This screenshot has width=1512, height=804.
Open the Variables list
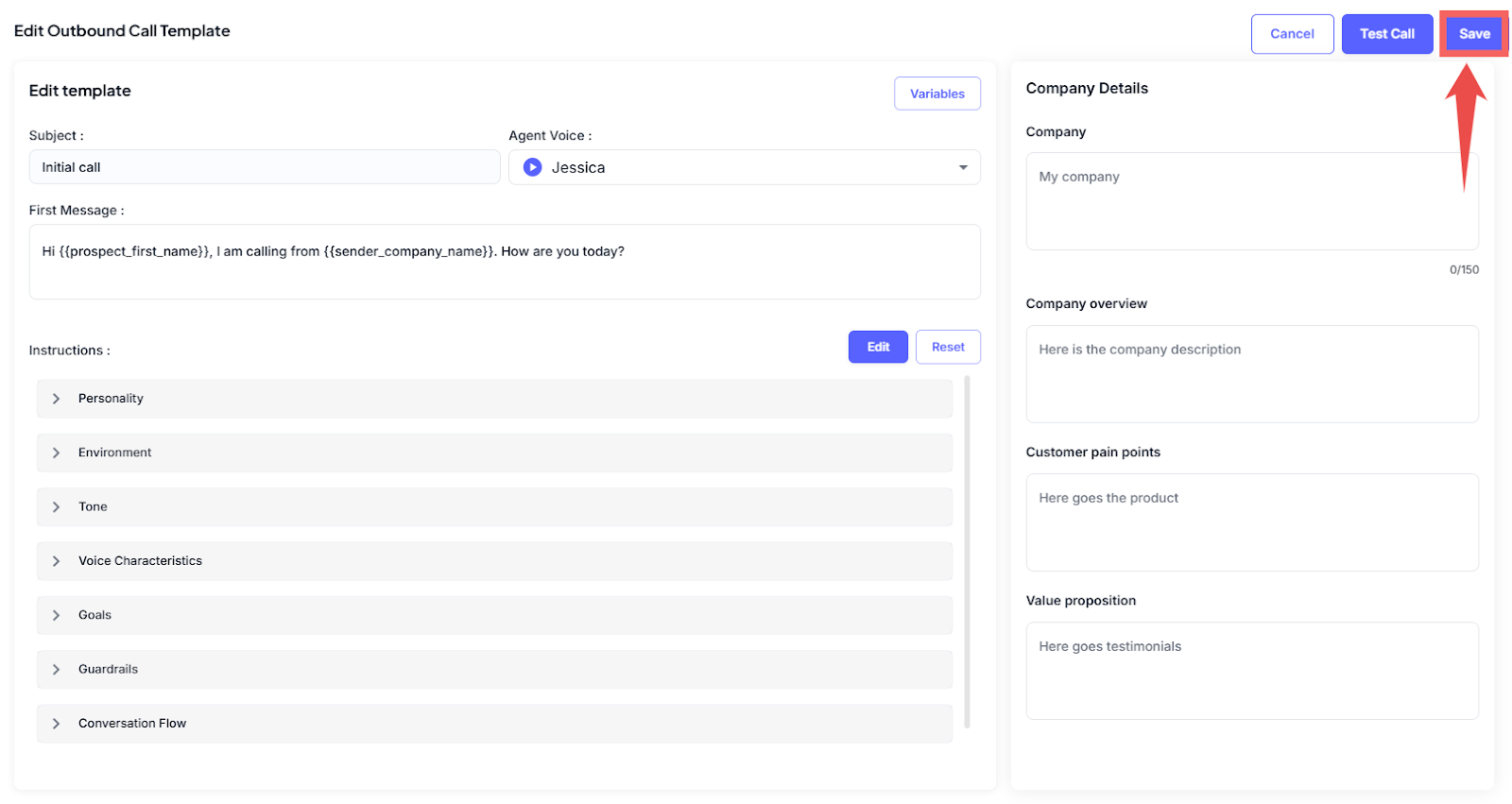pyautogui.click(x=936, y=94)
